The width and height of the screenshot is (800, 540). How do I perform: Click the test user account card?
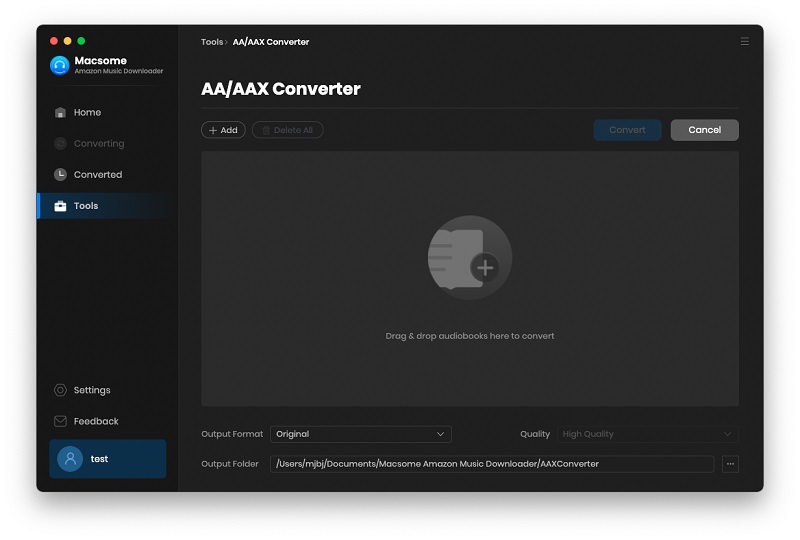pos(108,459)
